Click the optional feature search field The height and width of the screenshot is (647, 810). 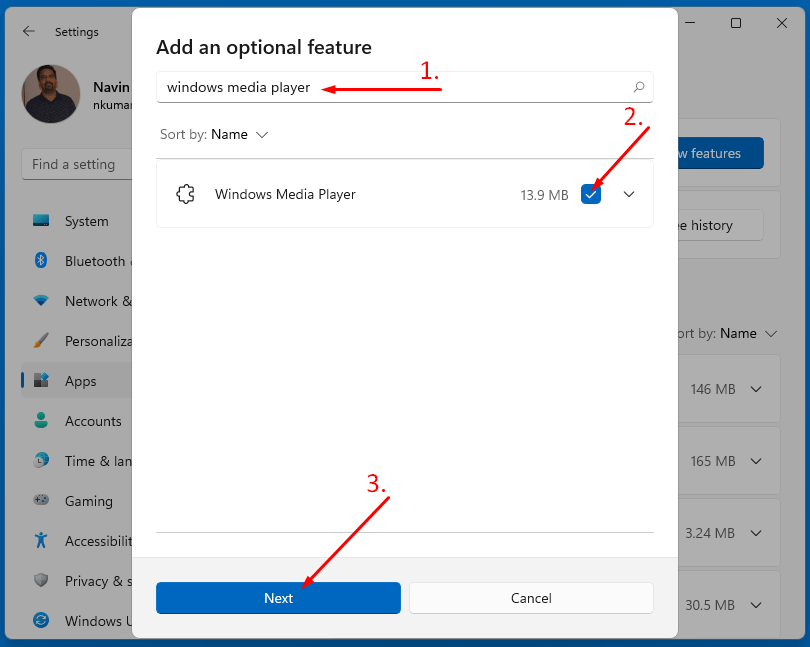pos(405,87)
